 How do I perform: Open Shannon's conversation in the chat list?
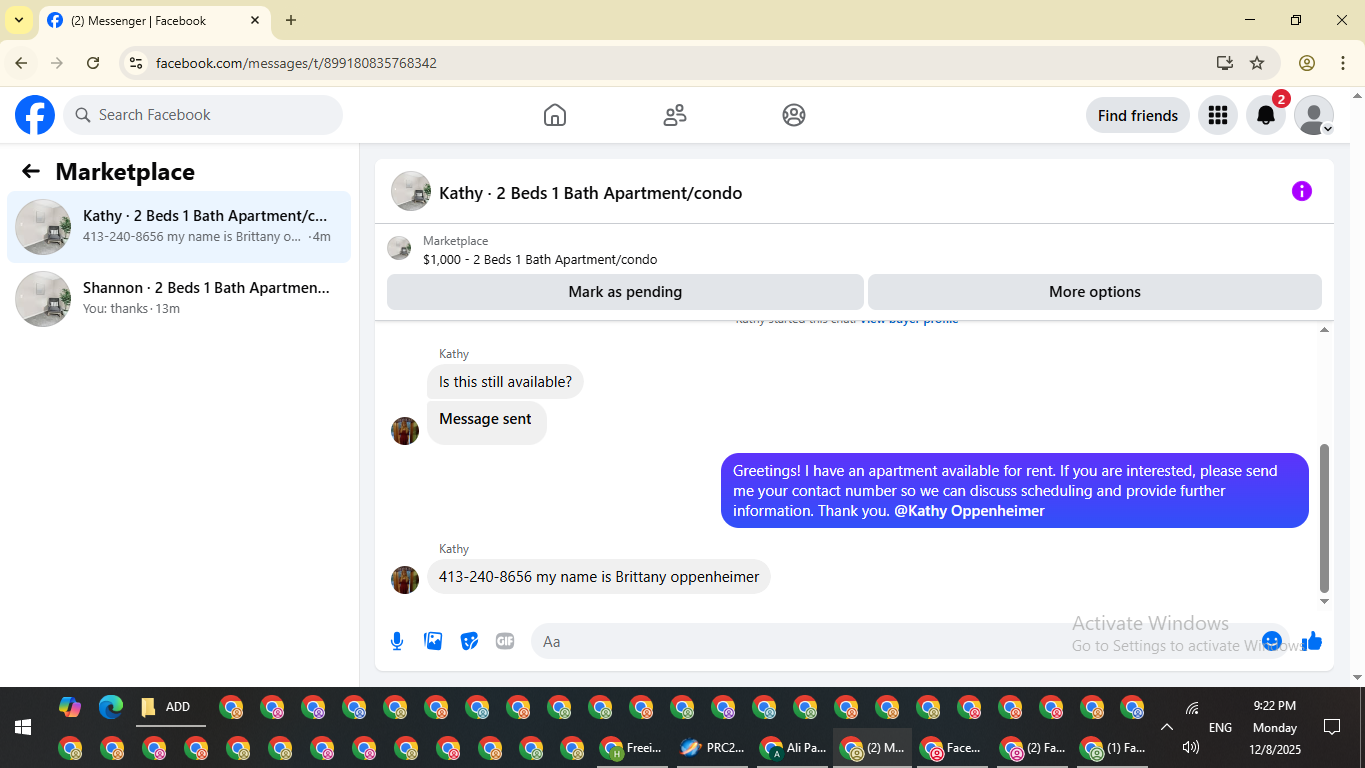[x=179, y=298]
